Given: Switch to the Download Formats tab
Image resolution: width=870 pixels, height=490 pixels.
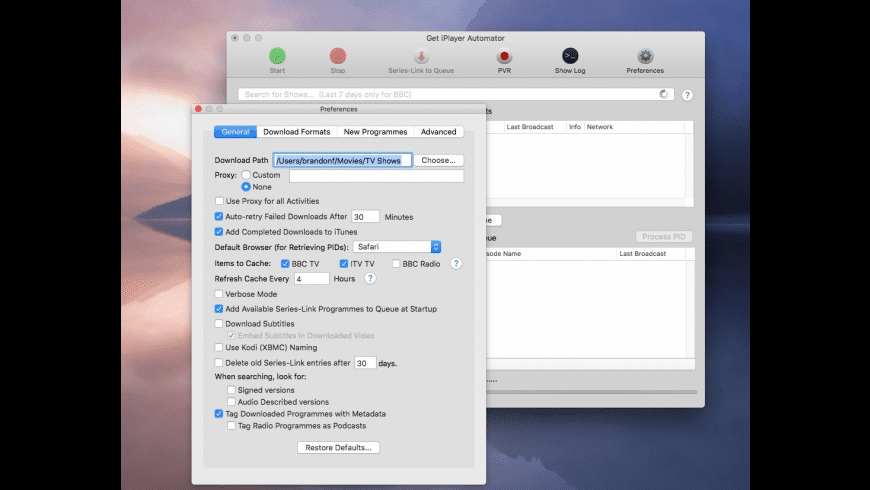Looking at the screenshot, I should 297,132.
